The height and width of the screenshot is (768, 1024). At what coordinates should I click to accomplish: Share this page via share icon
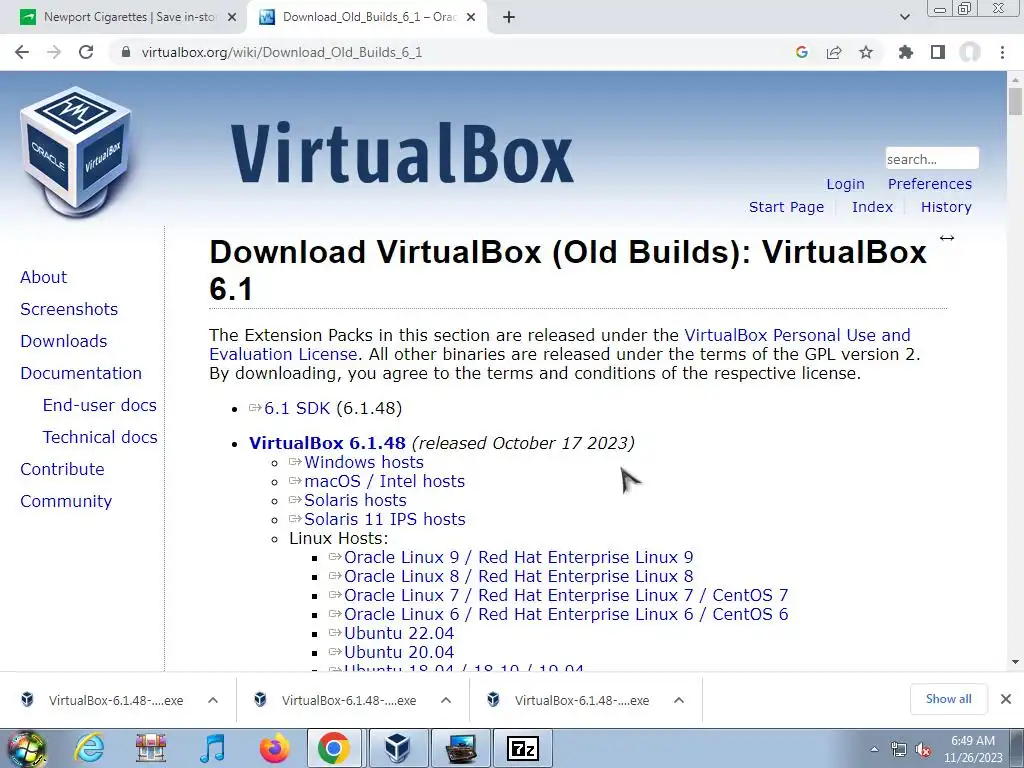[x=834, y=52]
